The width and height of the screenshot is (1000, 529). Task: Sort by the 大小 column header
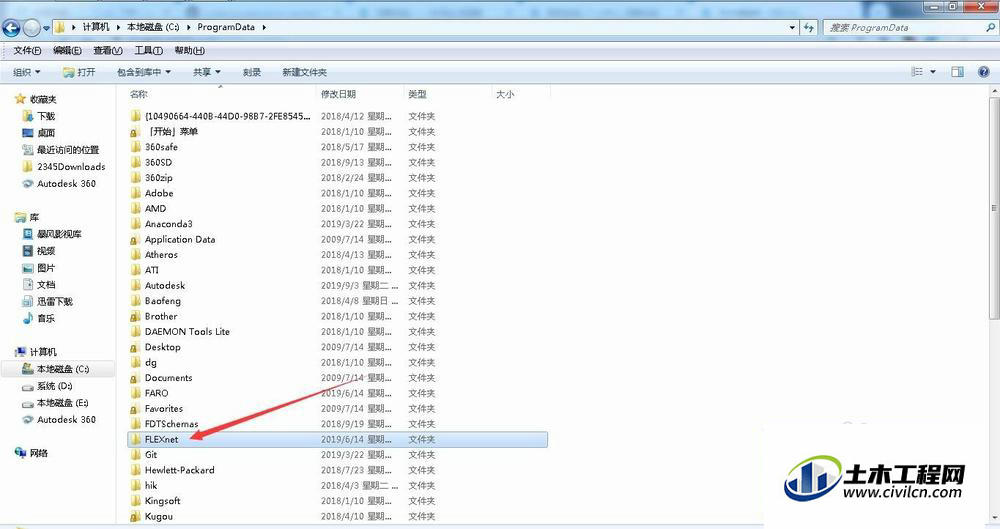pyautogui.click(x=505, y=94)
